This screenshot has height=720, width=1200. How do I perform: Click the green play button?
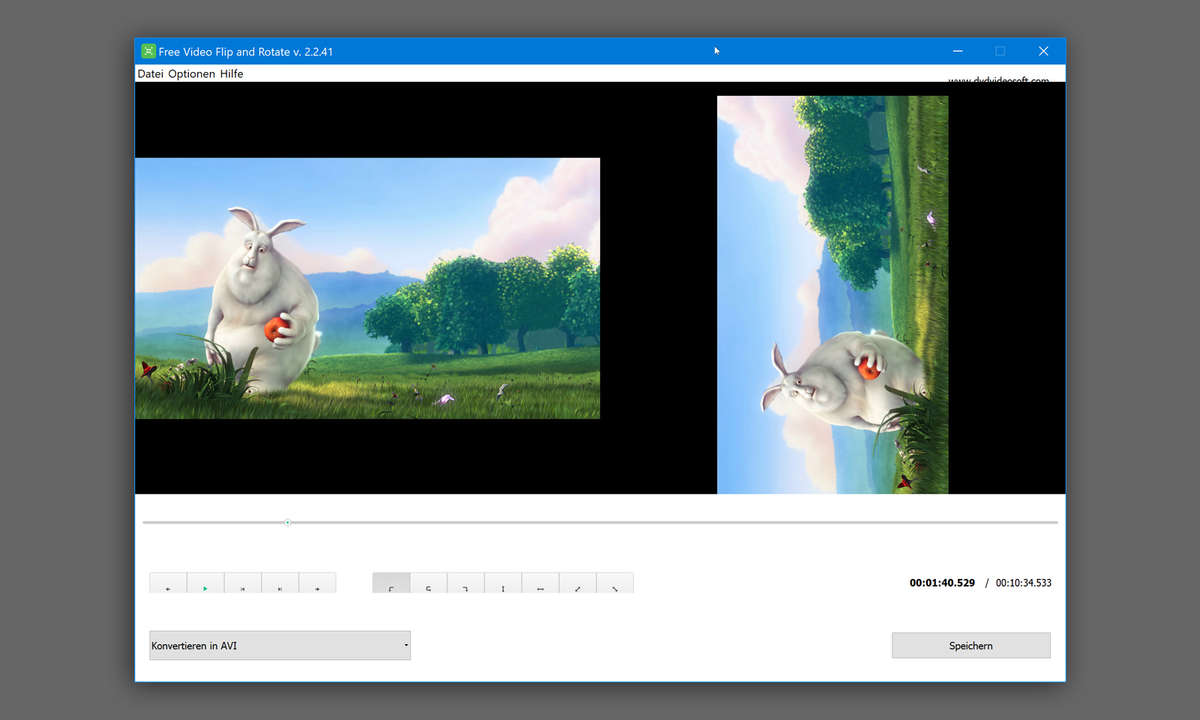tap(205, 583)
